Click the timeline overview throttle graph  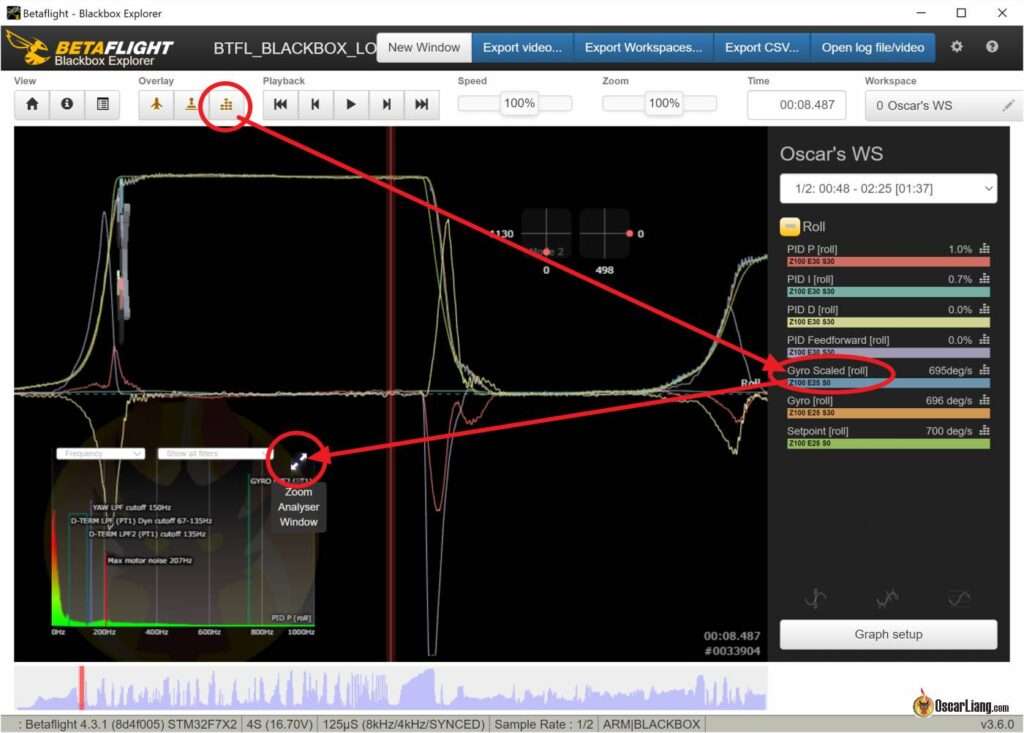[391, 688]
